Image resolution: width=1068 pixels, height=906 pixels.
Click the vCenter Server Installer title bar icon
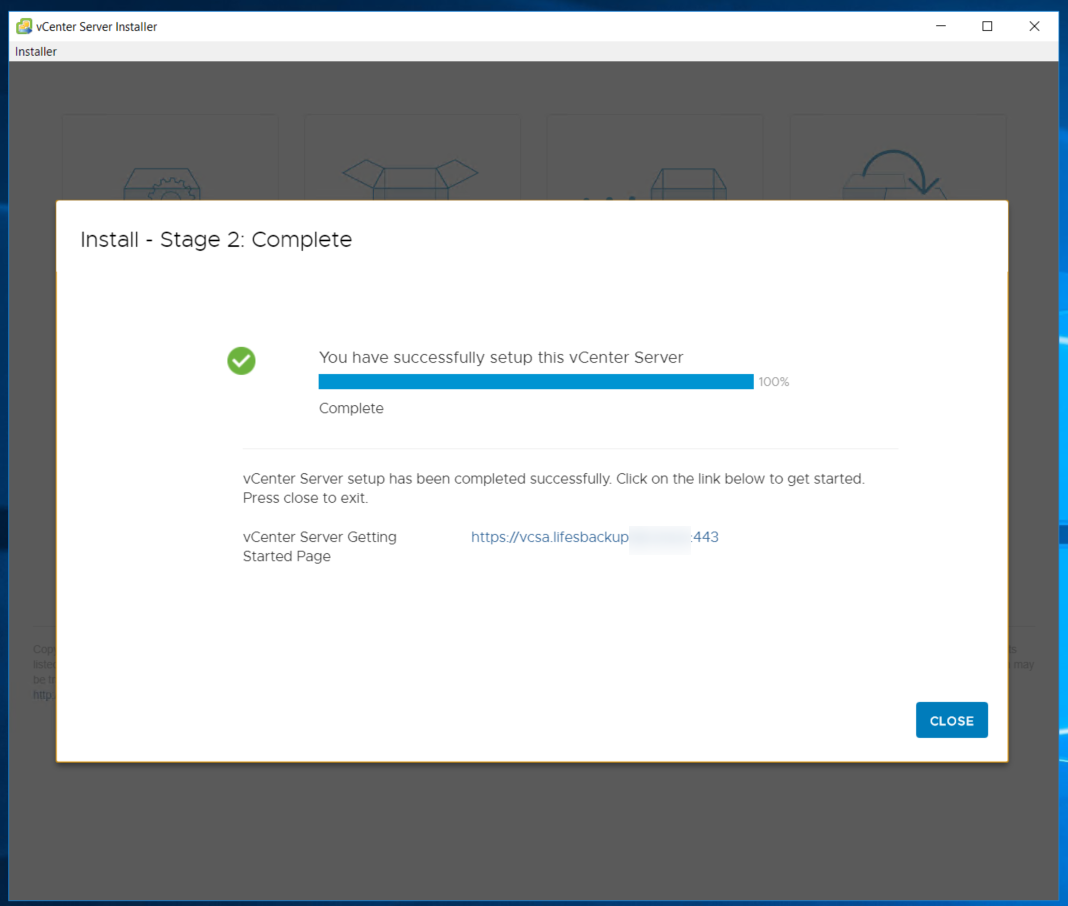tap(24, 26)
